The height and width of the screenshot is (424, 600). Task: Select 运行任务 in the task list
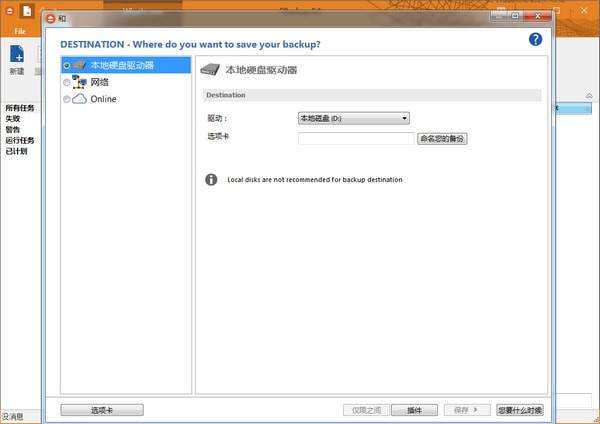[20, 140]
